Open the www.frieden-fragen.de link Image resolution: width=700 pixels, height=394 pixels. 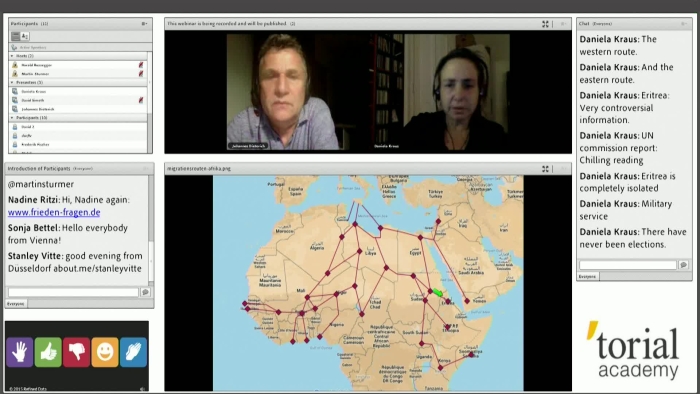coord(54,212)
